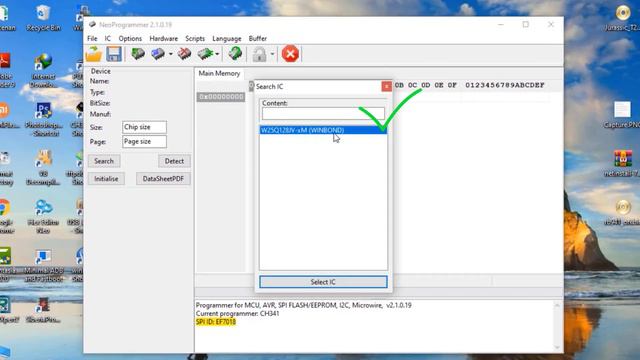Expand the Write IC dropdown arrow

pyautogui.click(x=171, y=54)
